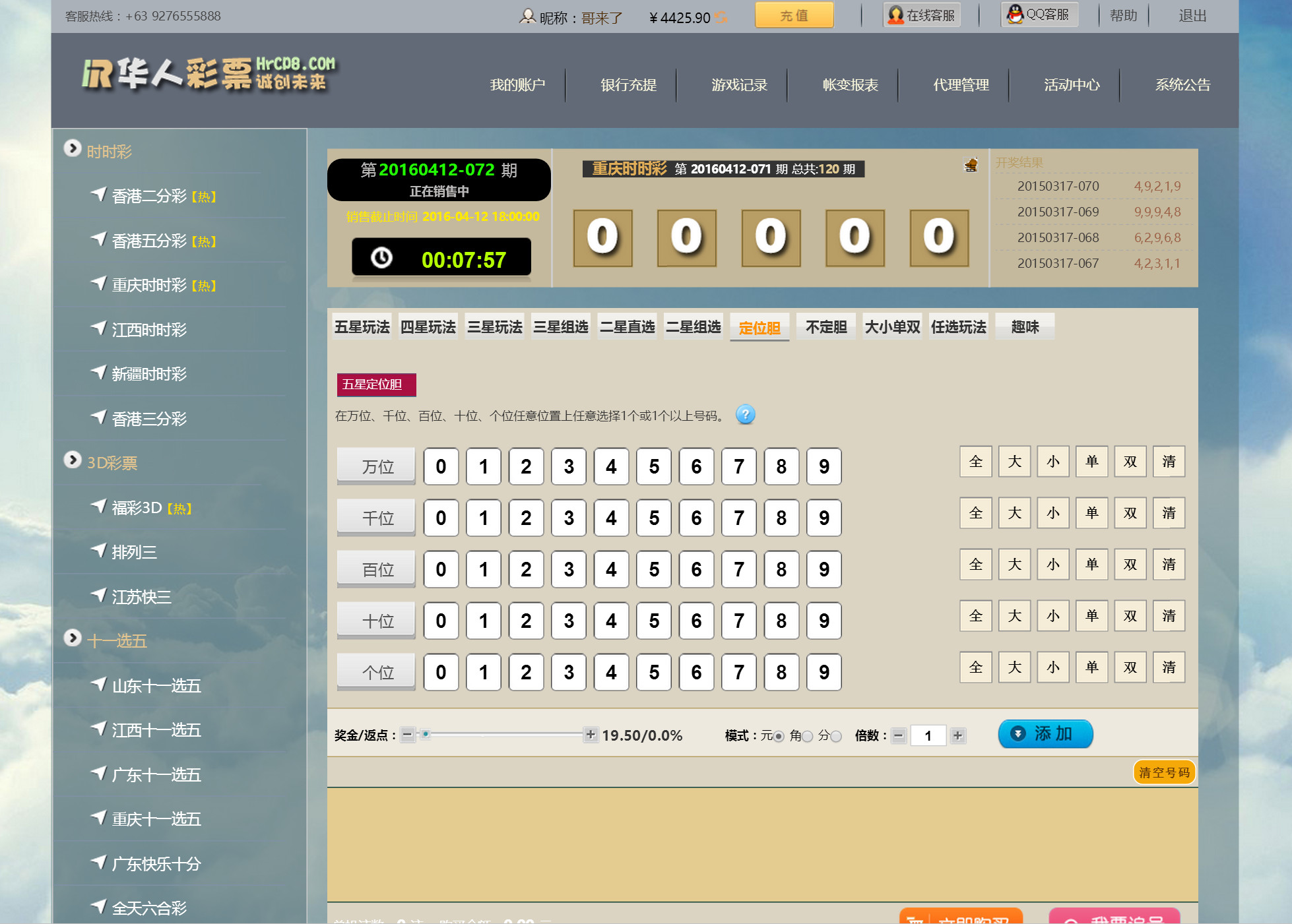
Task: Open QQ客服 penguin support button
Action: (x=1039, y=15)
